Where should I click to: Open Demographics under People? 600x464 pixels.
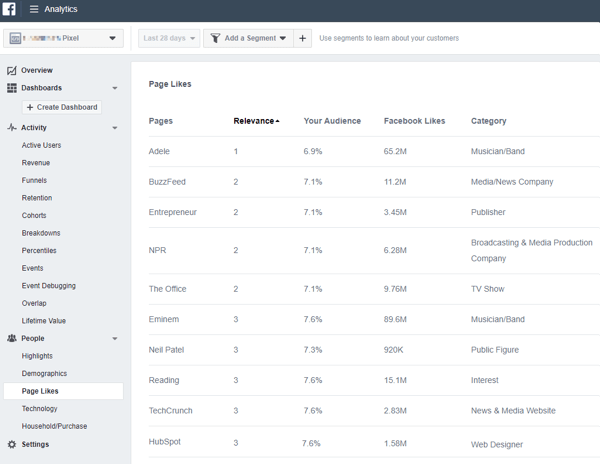[44, 374]
